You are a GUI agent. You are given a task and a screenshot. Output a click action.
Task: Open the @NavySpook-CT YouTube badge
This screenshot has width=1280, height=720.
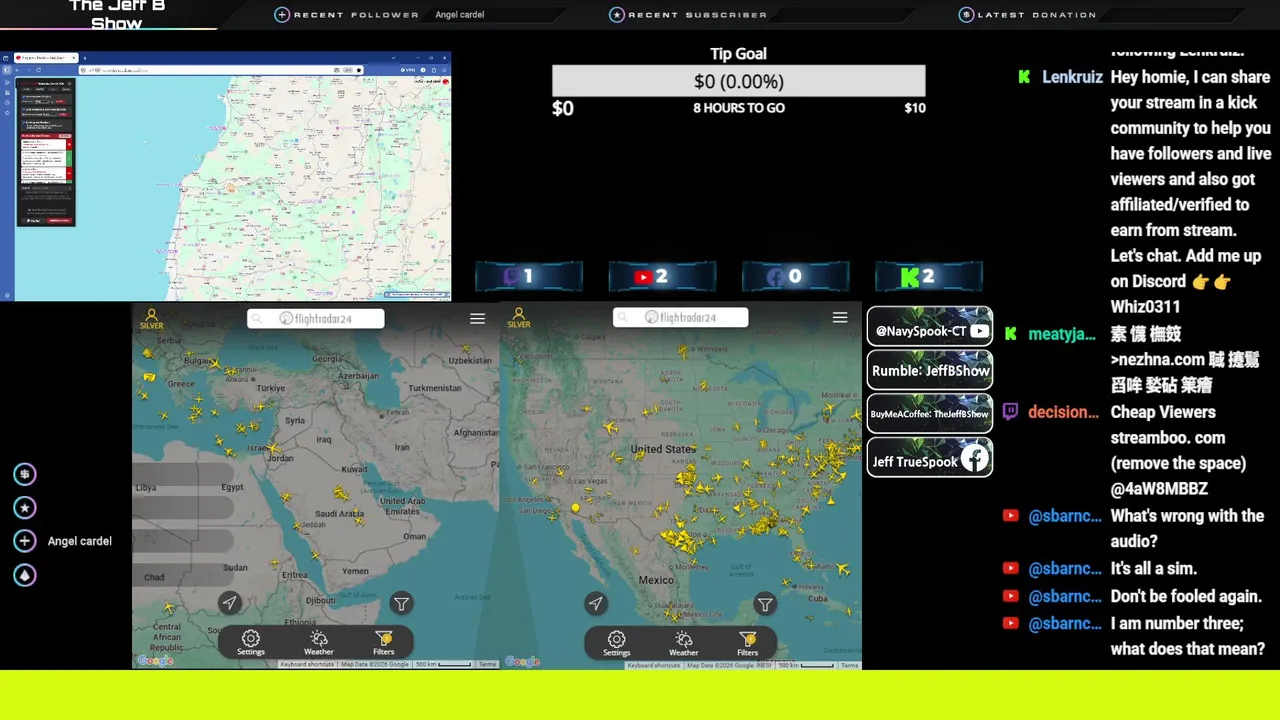(930, 326)
